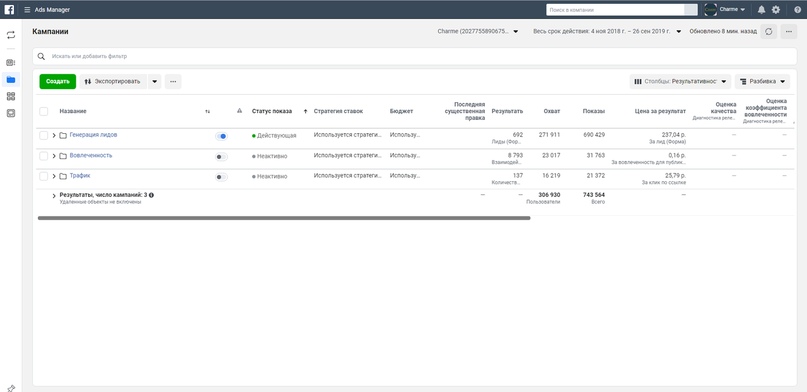Check the Генерация лидов row checkbox
Screen dimensions: 807x392
(44, 135)
